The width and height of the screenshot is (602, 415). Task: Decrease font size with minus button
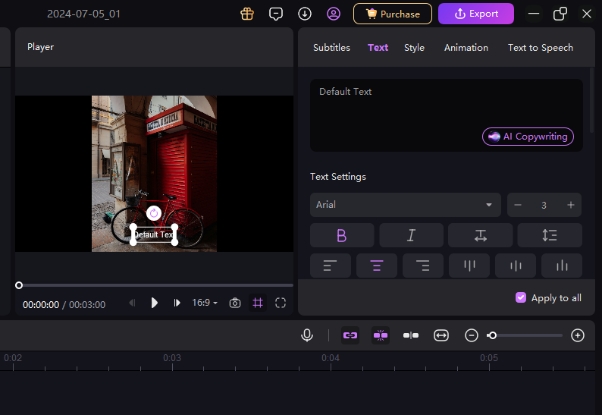coord(518,205)
